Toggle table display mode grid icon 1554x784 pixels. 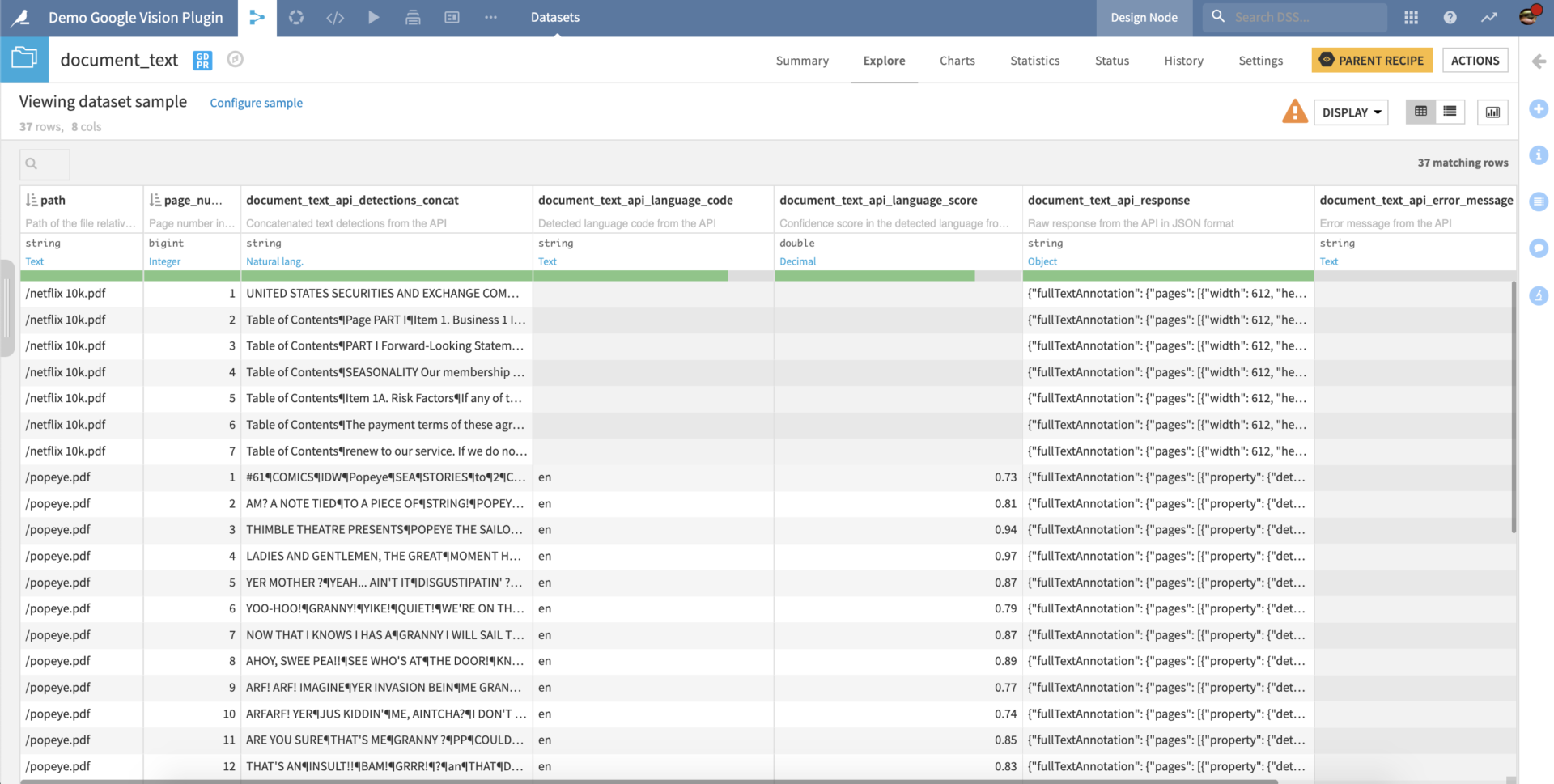pyautogui.click(x=1420, y=112)
